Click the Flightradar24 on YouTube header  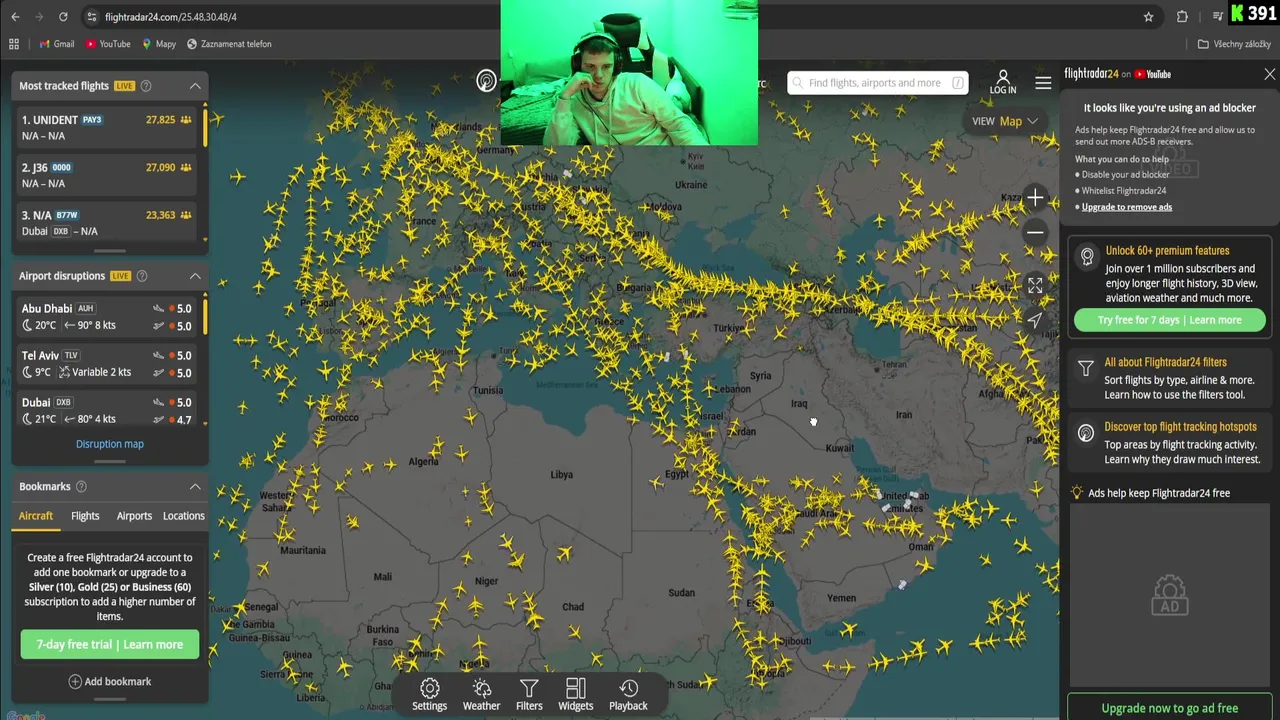[x=1117, y=74]
